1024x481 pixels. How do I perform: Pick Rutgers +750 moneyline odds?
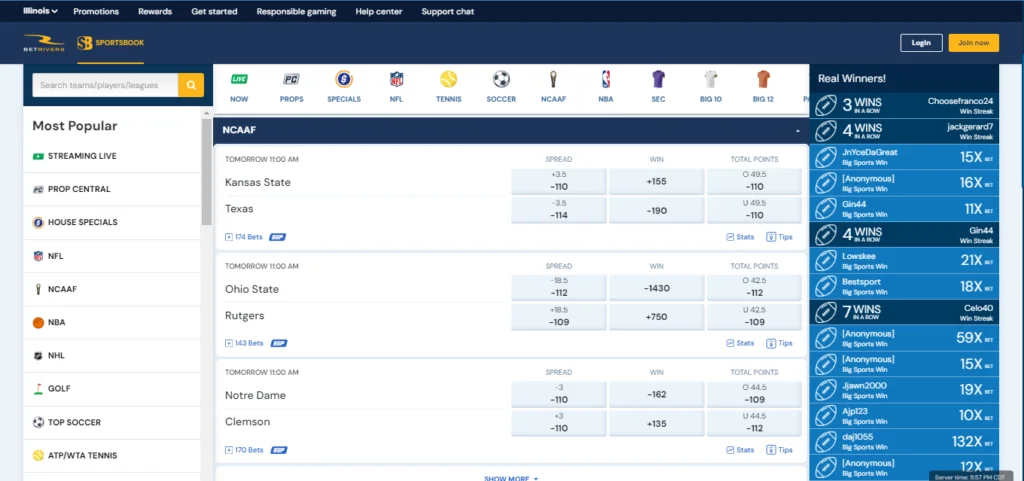coord(656,315)
